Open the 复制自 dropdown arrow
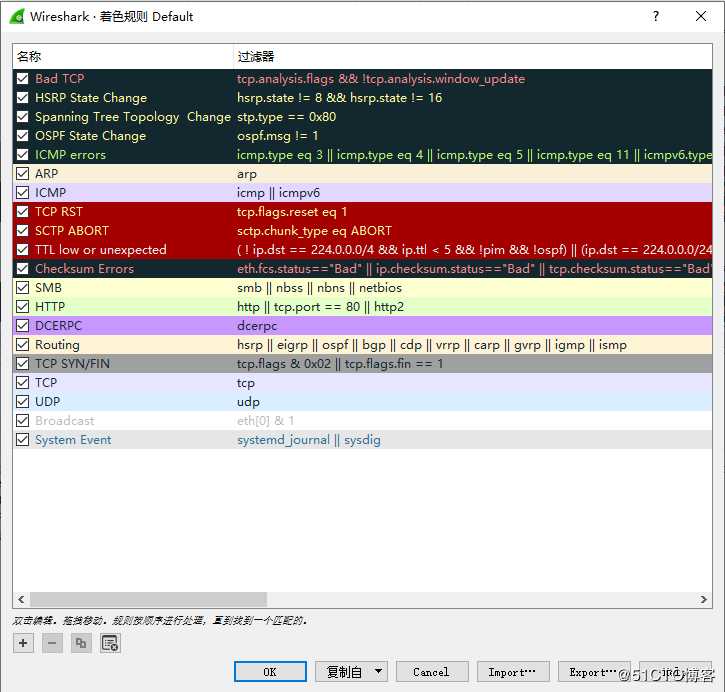The image size is (725, 692). [x=378, y=671]
